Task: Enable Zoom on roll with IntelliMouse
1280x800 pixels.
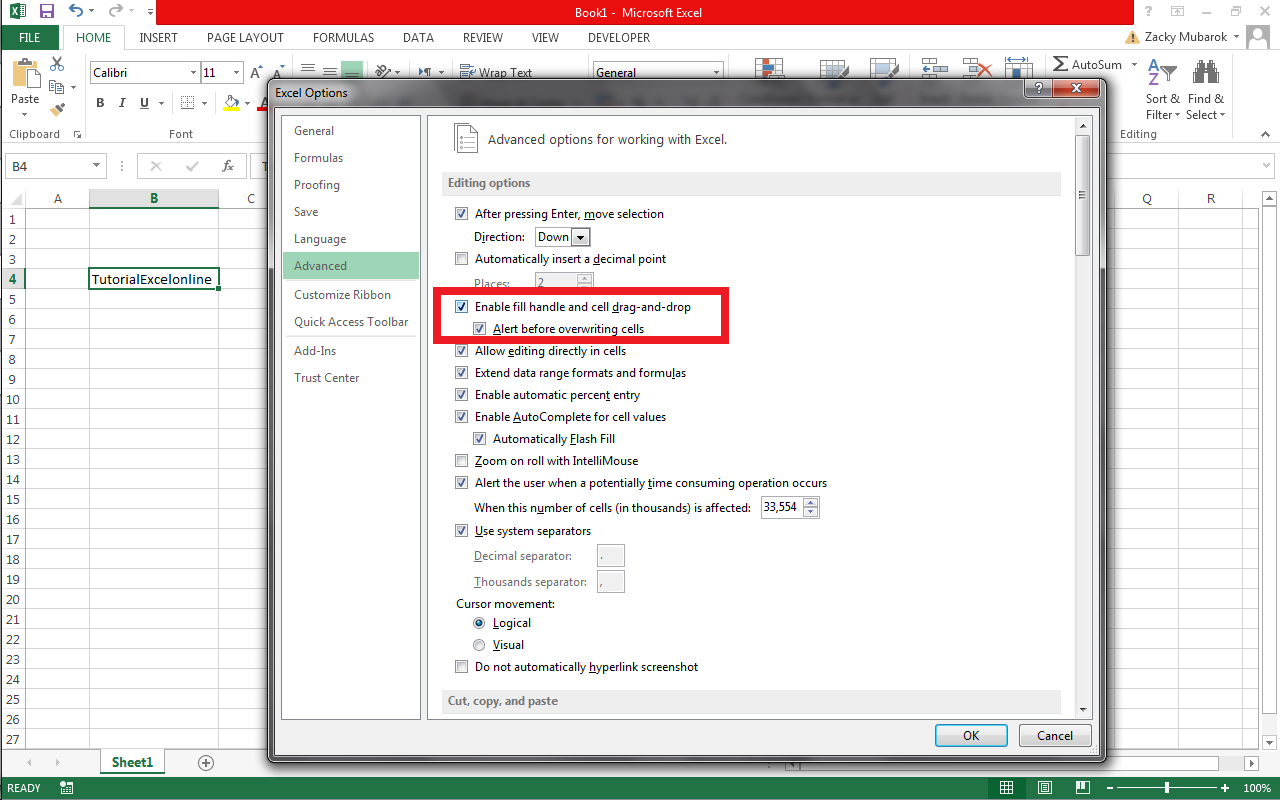Action: point(461,460)
